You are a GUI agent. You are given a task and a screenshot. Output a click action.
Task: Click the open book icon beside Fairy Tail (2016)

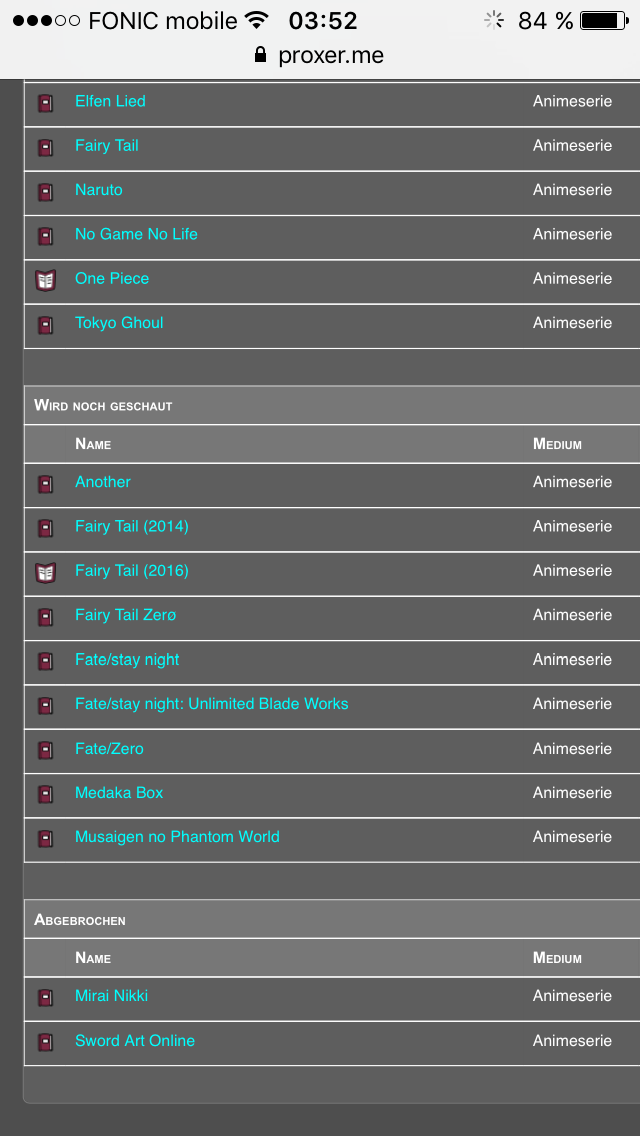point(45,573)
